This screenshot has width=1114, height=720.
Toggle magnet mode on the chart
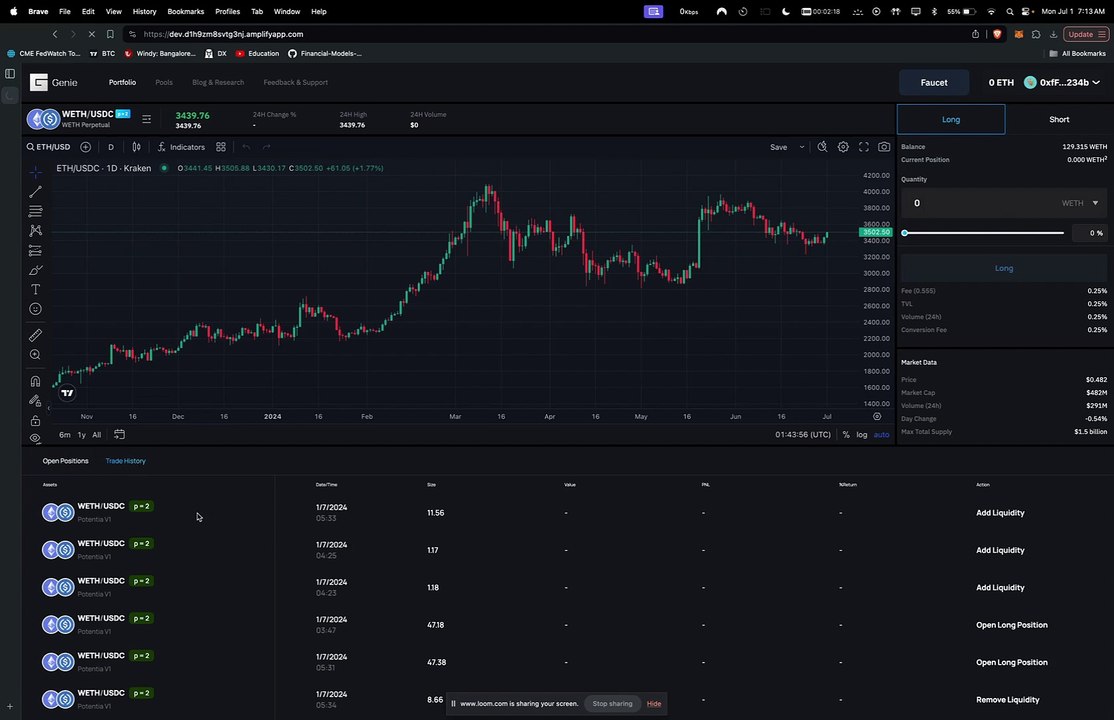coord(35,382)
